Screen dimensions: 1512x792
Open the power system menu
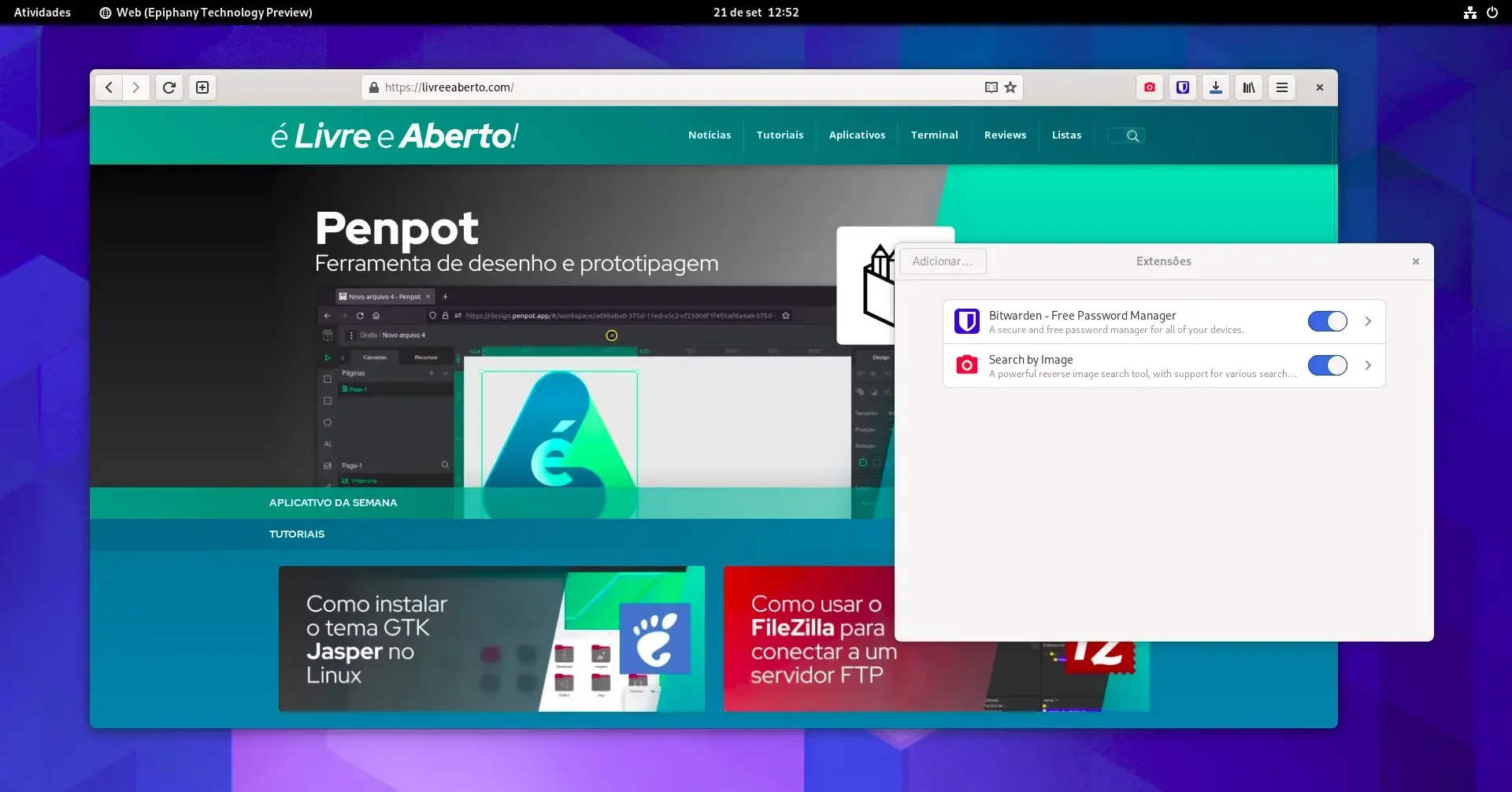coord(1492,13)
